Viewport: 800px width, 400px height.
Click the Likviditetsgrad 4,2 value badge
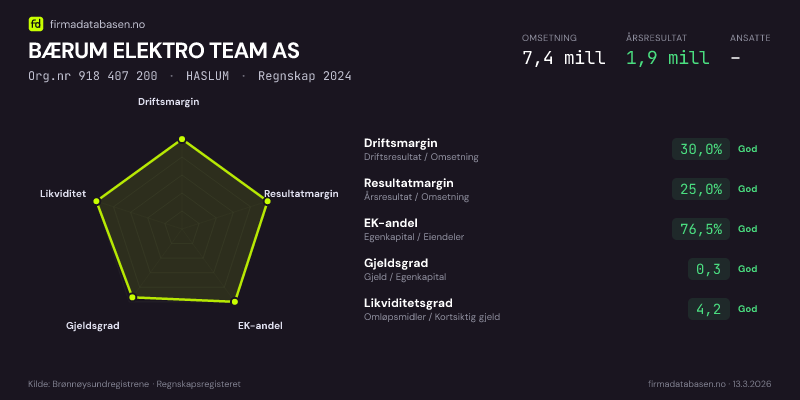point(708,309)
